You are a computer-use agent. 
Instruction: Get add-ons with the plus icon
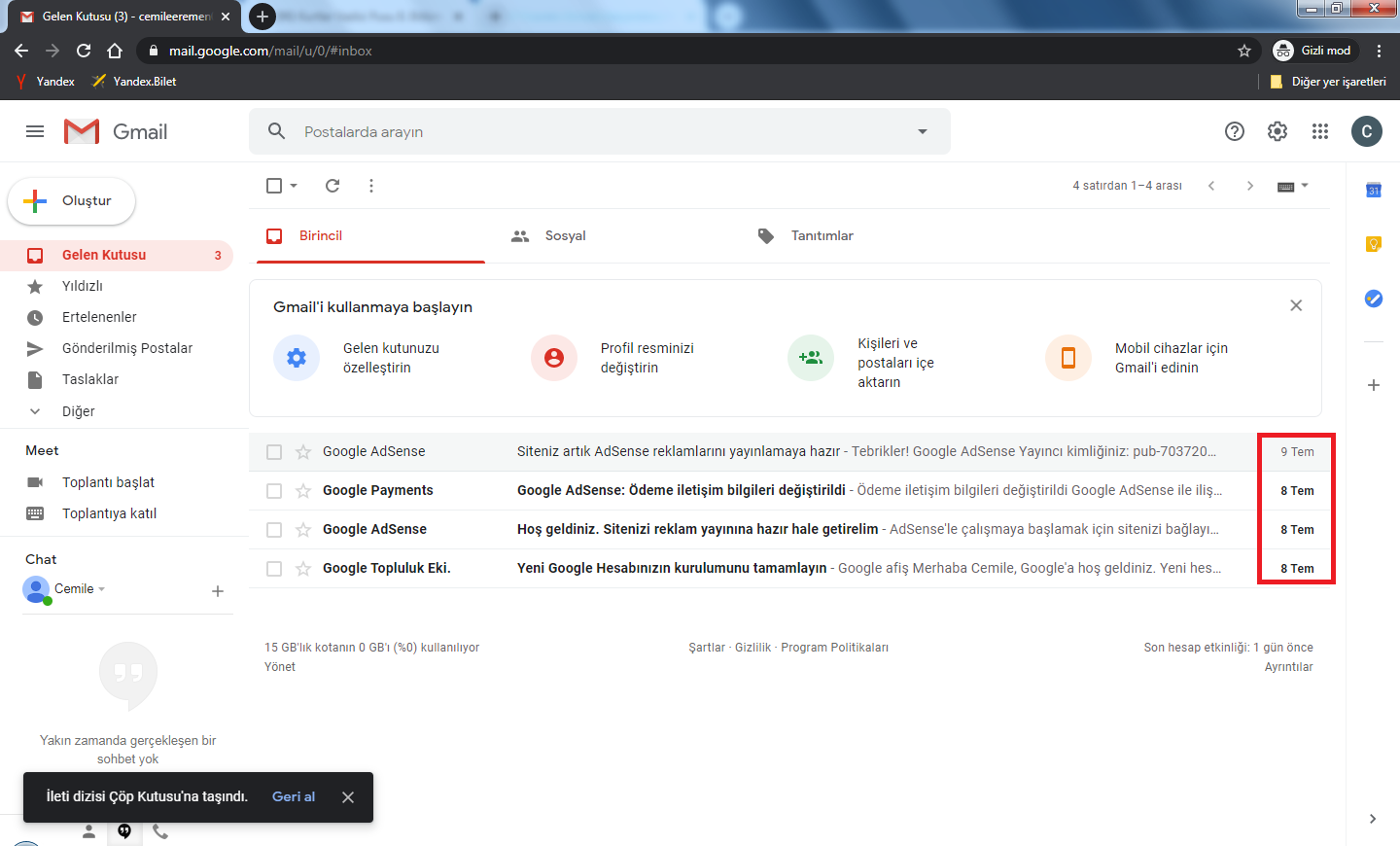click(1374, 385)
